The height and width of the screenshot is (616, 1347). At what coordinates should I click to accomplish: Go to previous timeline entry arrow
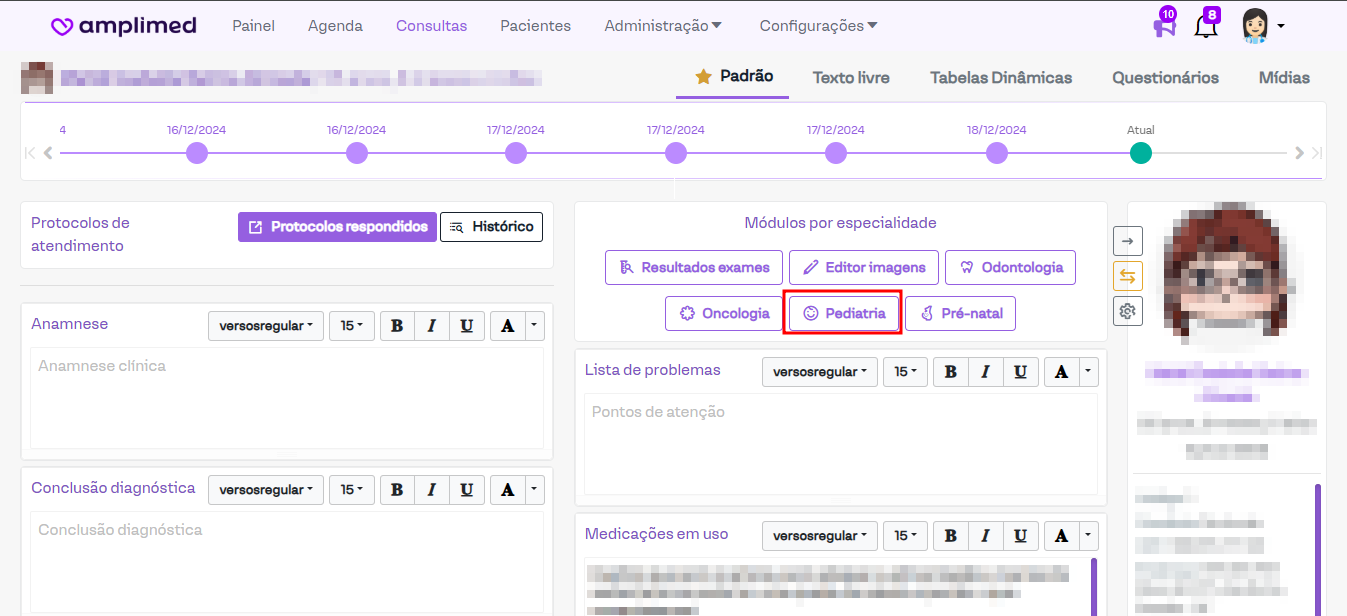48,153
